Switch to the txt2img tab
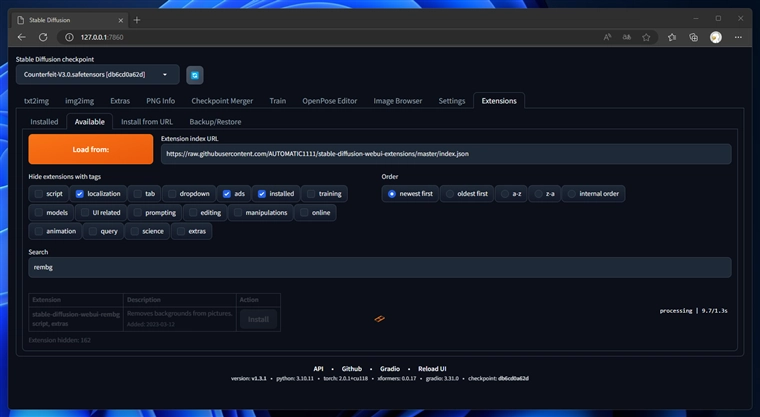The height and width of the screenshot is (417, 760). pos(36,101)
